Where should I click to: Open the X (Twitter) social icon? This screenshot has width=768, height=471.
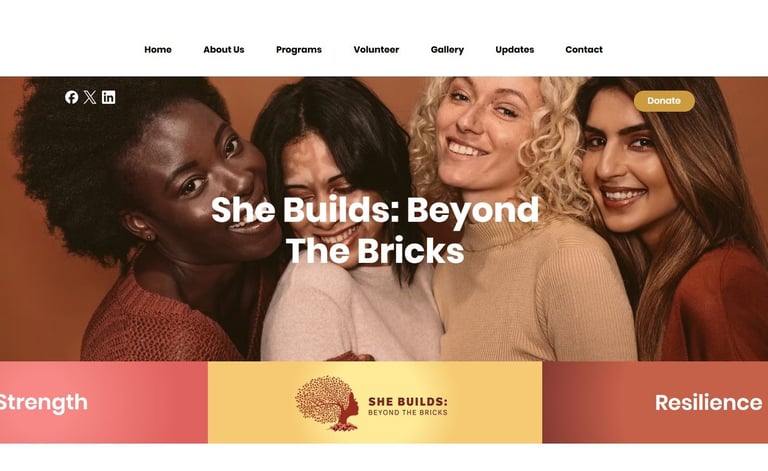90,97
